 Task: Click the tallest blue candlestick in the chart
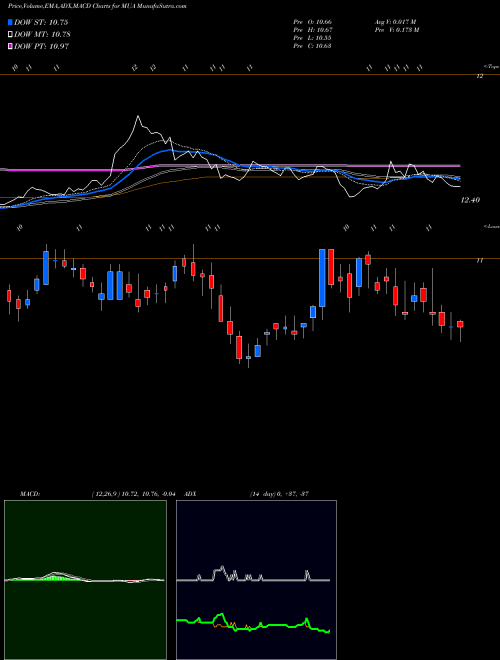click(322, 278)
